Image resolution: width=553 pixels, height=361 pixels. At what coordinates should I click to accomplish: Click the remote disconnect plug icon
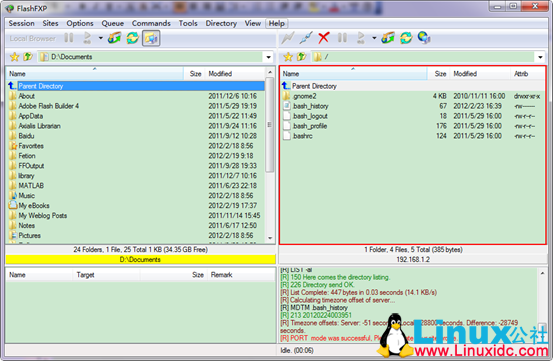[306, 38]
